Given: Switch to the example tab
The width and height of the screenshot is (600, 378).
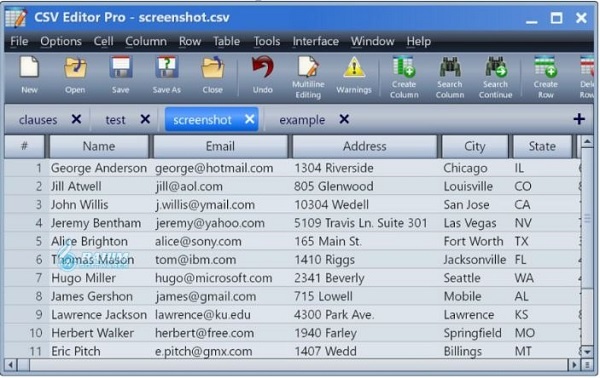Looking at the screenshot, I should (302, 120).
